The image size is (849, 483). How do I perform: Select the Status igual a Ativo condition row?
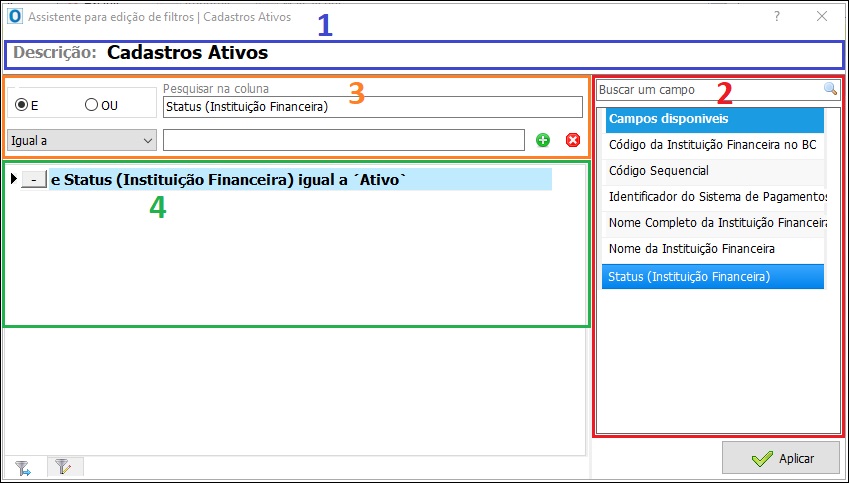pos(301,179)
